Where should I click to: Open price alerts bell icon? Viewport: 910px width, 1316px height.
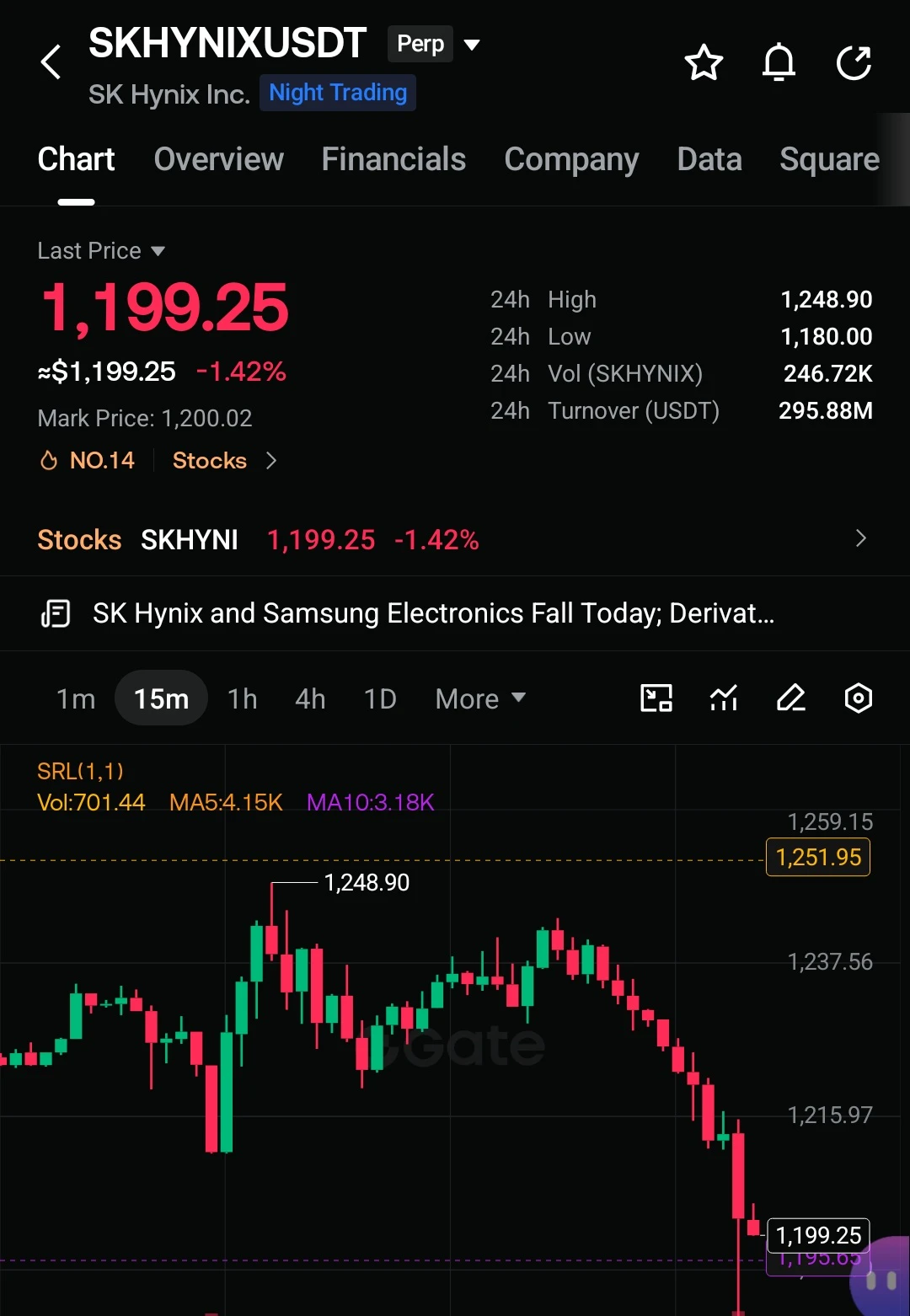[x=779, y=62]
